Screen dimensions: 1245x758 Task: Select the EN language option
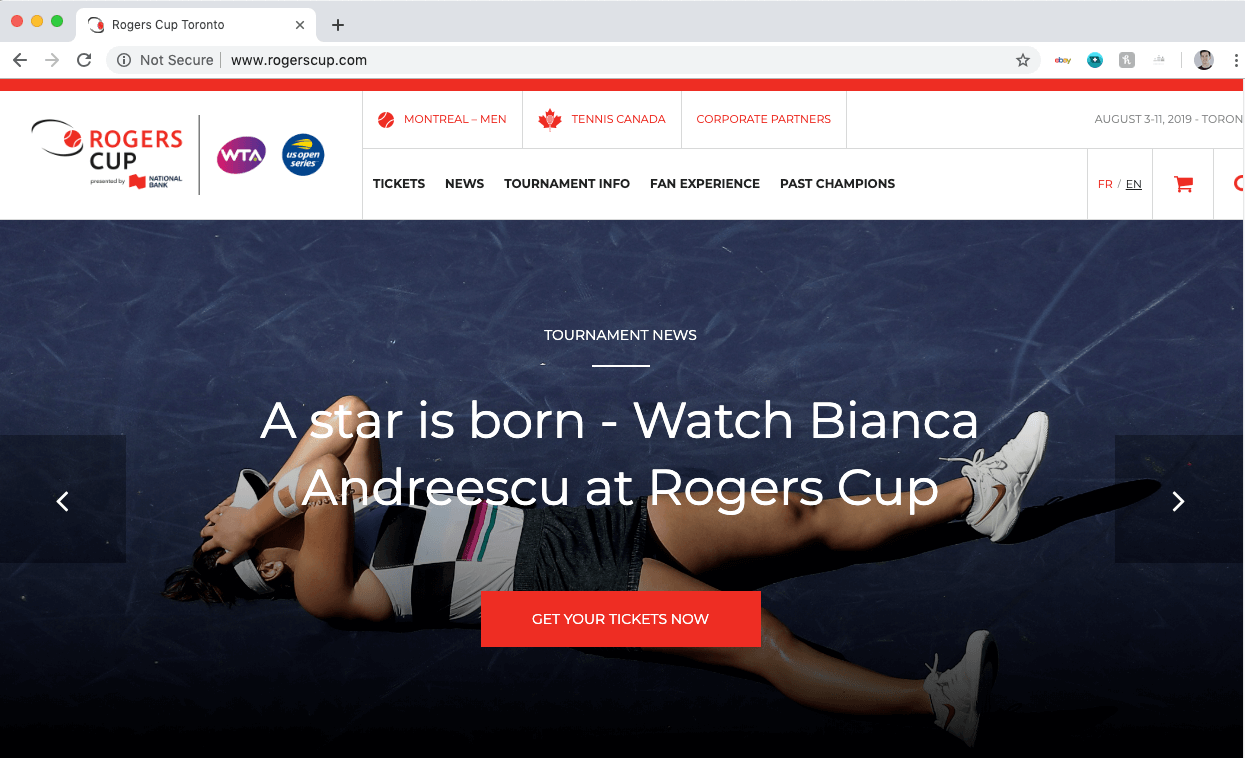1134,184
